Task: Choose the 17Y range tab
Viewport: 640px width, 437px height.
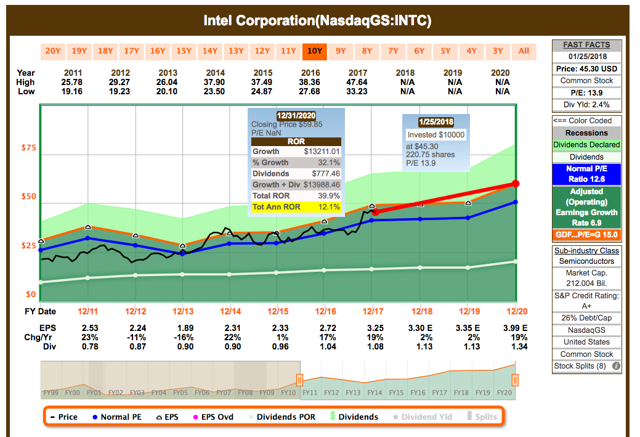Action: click(x=131, y=51)
